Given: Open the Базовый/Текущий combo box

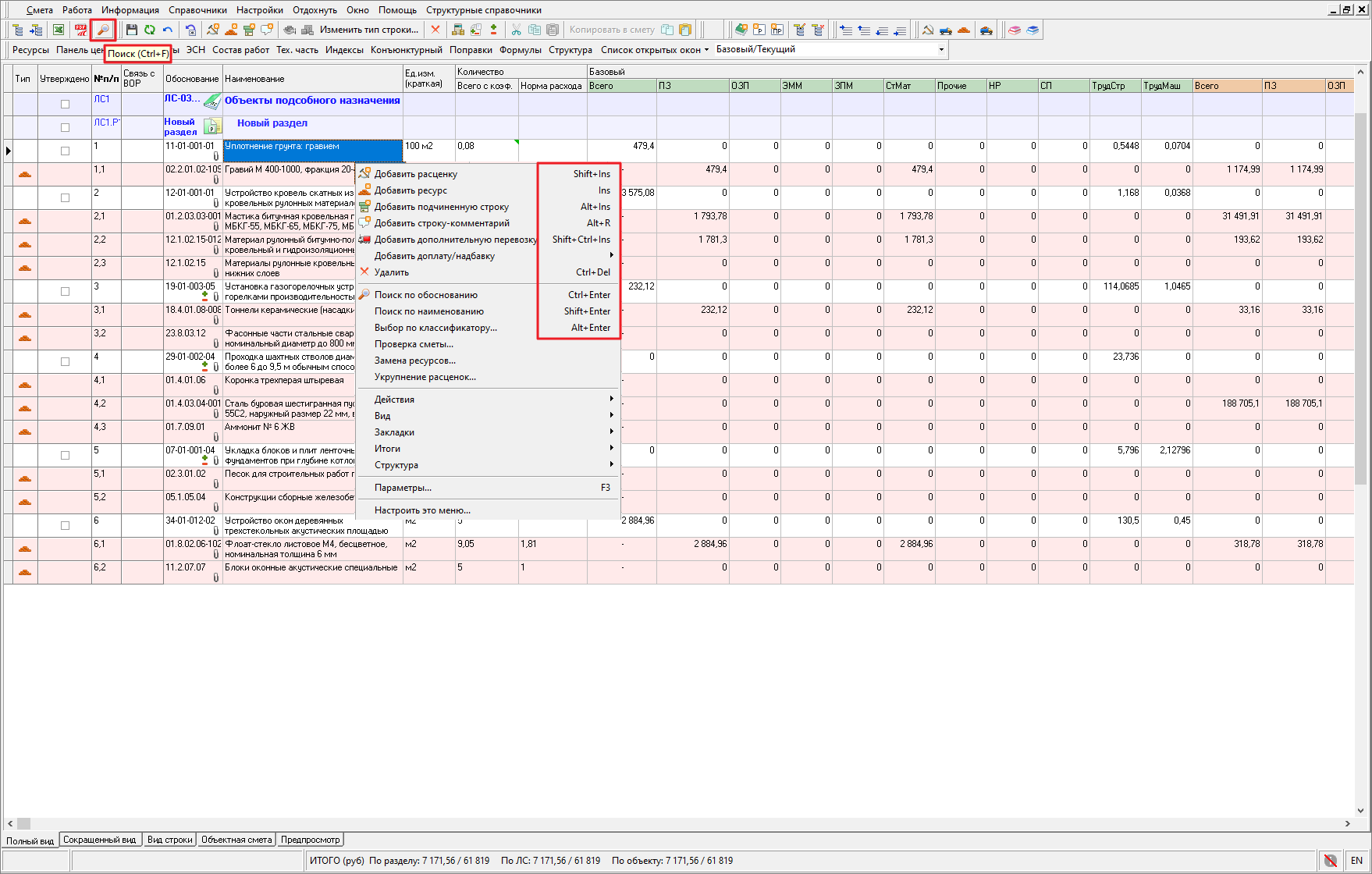Looking at the screenshot, I should (x=940, y=49).
